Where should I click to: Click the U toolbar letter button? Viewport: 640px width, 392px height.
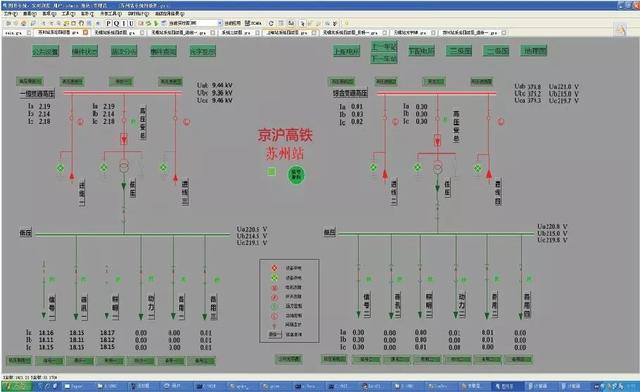click(131, 23)
